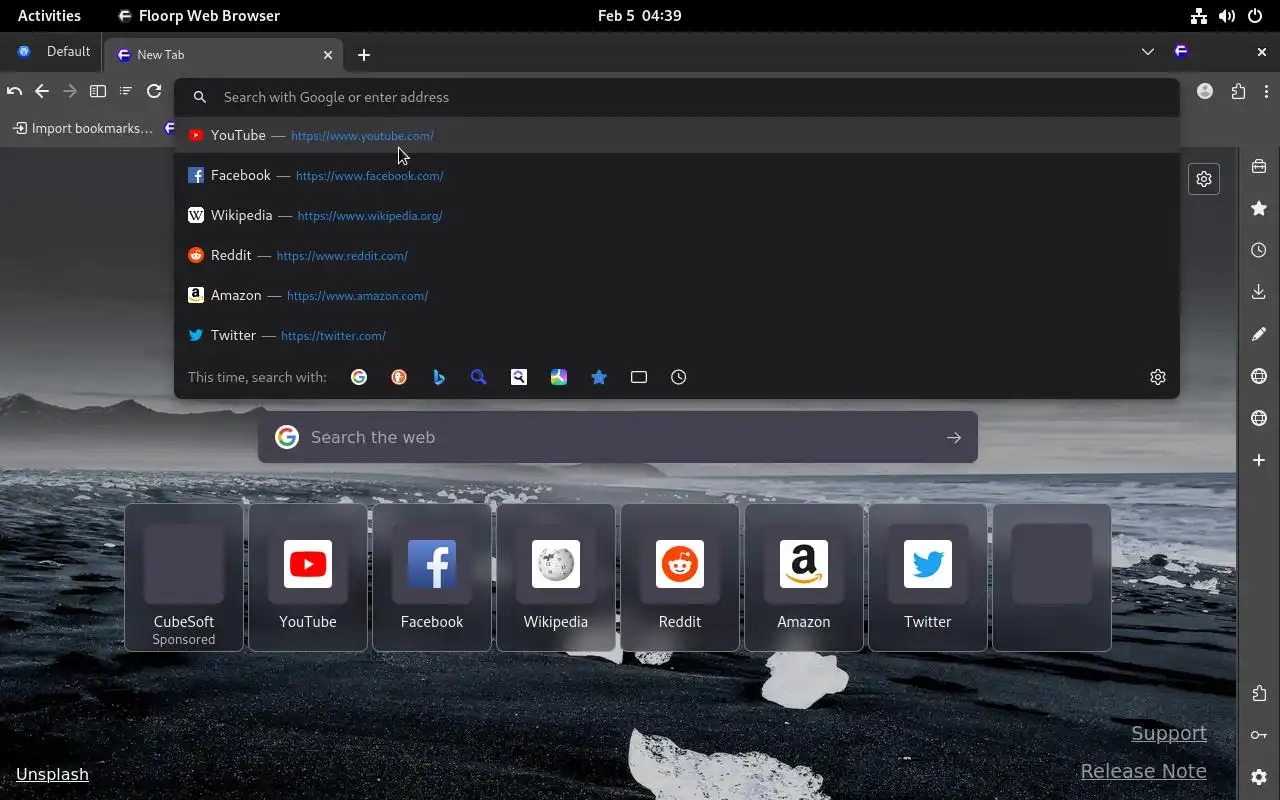
Task: Open the tab list icon left of reload
Action: click(x=126, y=91)
